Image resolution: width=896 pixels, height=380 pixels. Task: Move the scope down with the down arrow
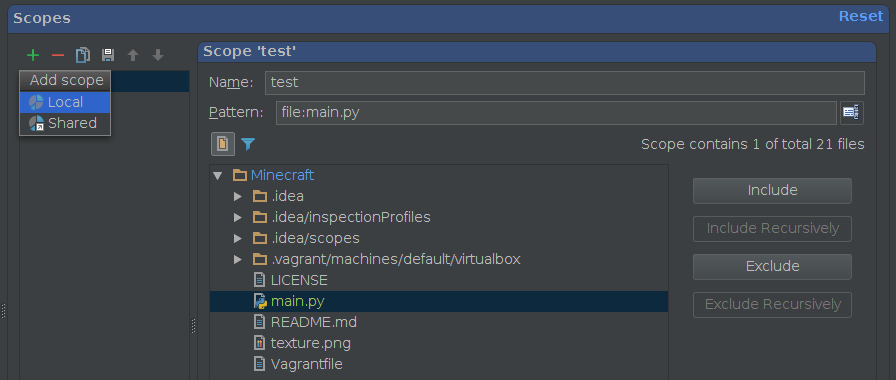tap(158, 55)
